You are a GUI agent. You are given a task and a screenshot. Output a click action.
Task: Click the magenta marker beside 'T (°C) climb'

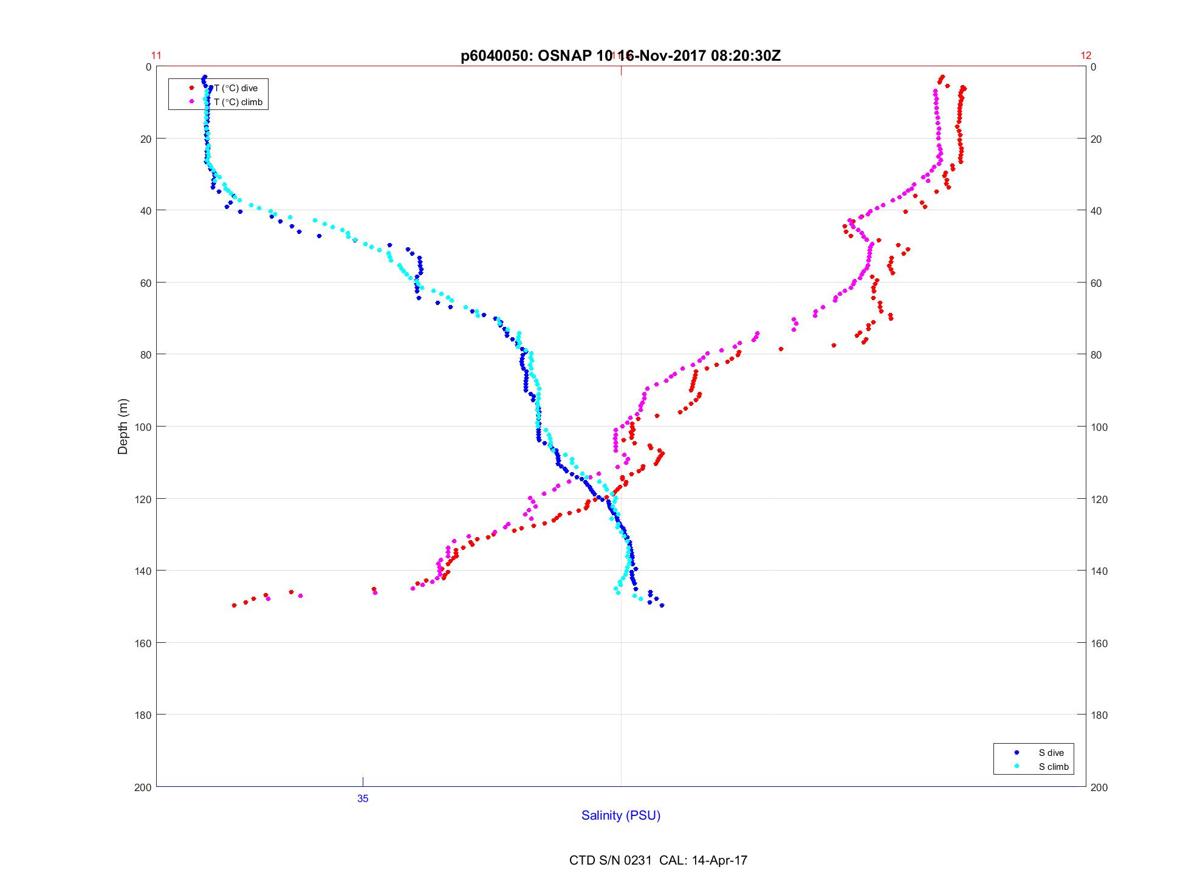pyautogui.click(x=192, y=102)
